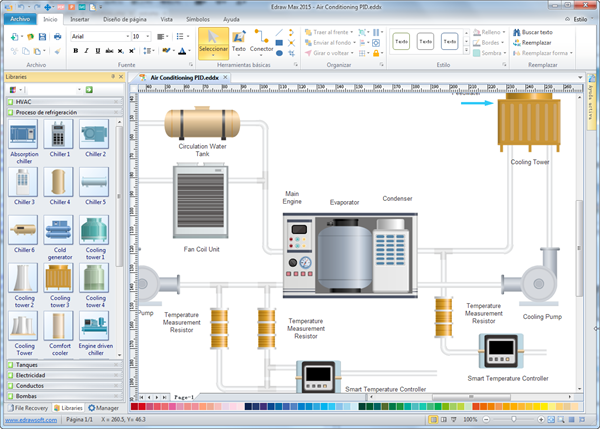Pick the Chiller 1 shape

(59, 136)
